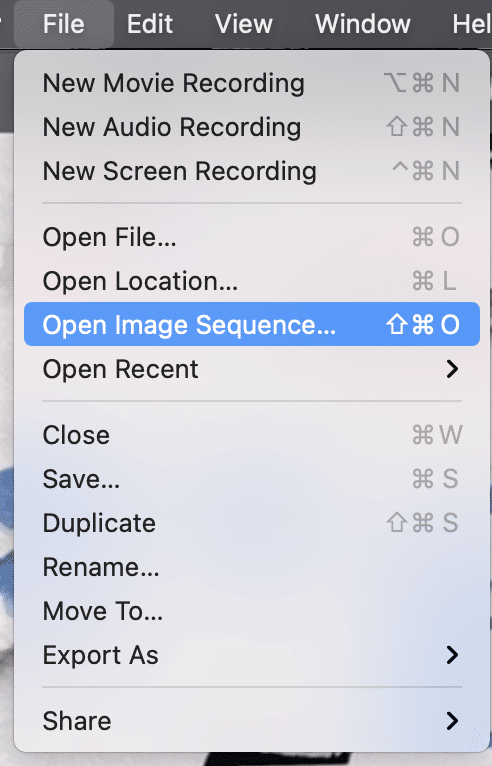
Task: Open the Window menu
Action: point(363,23)
